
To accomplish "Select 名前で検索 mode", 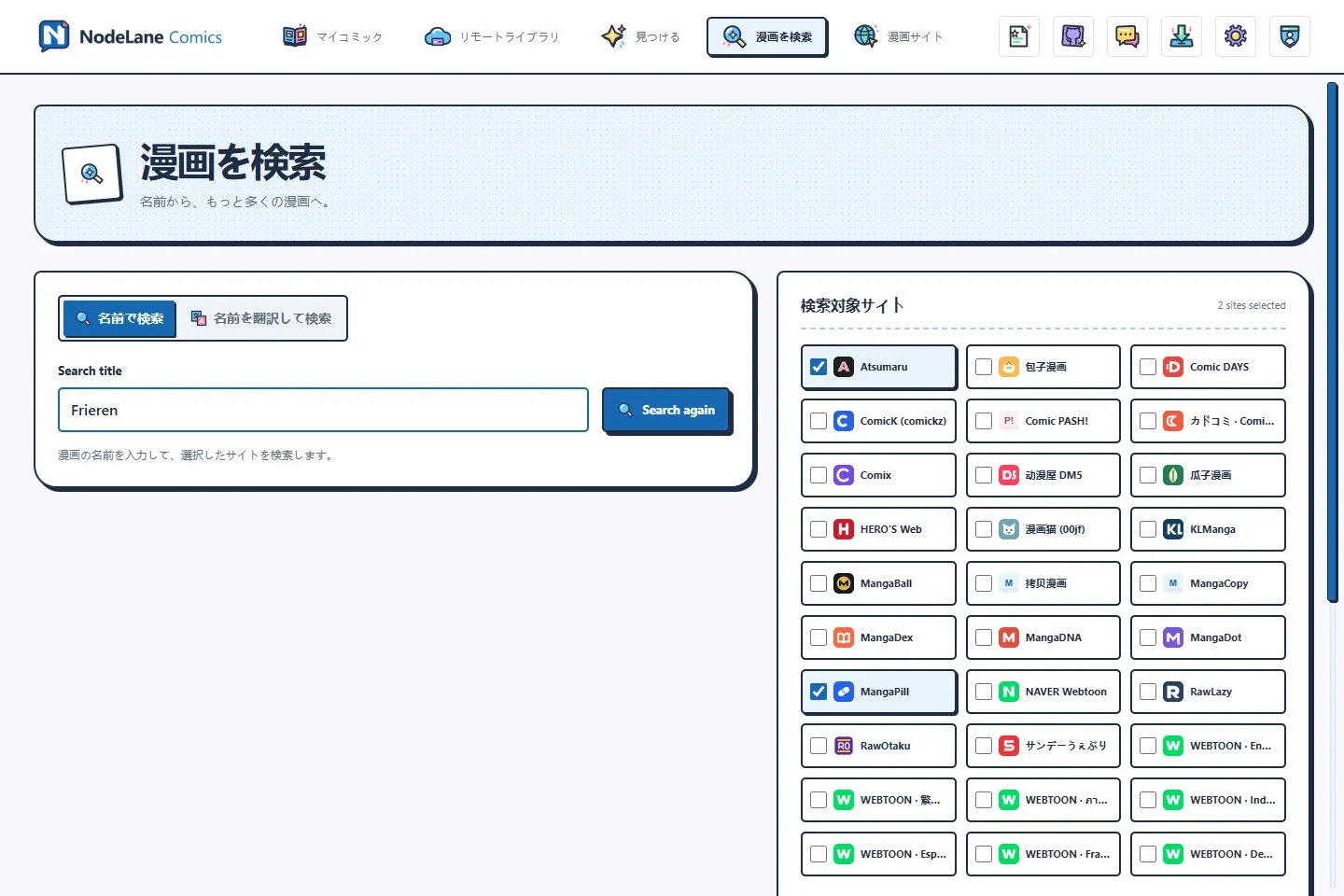I will pyautogui.click(x=119, y=318).
